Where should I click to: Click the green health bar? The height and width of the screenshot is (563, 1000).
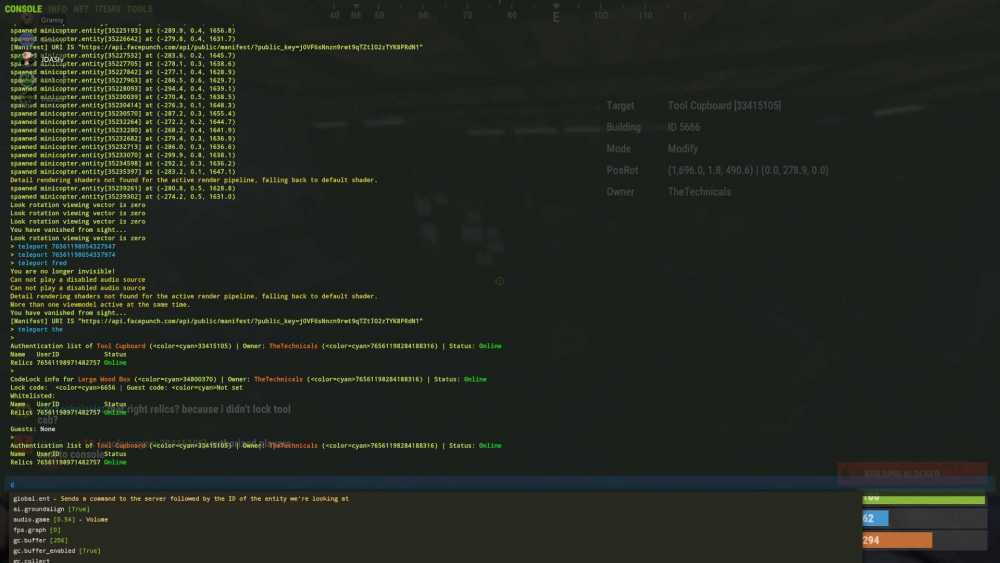(923, 498)
